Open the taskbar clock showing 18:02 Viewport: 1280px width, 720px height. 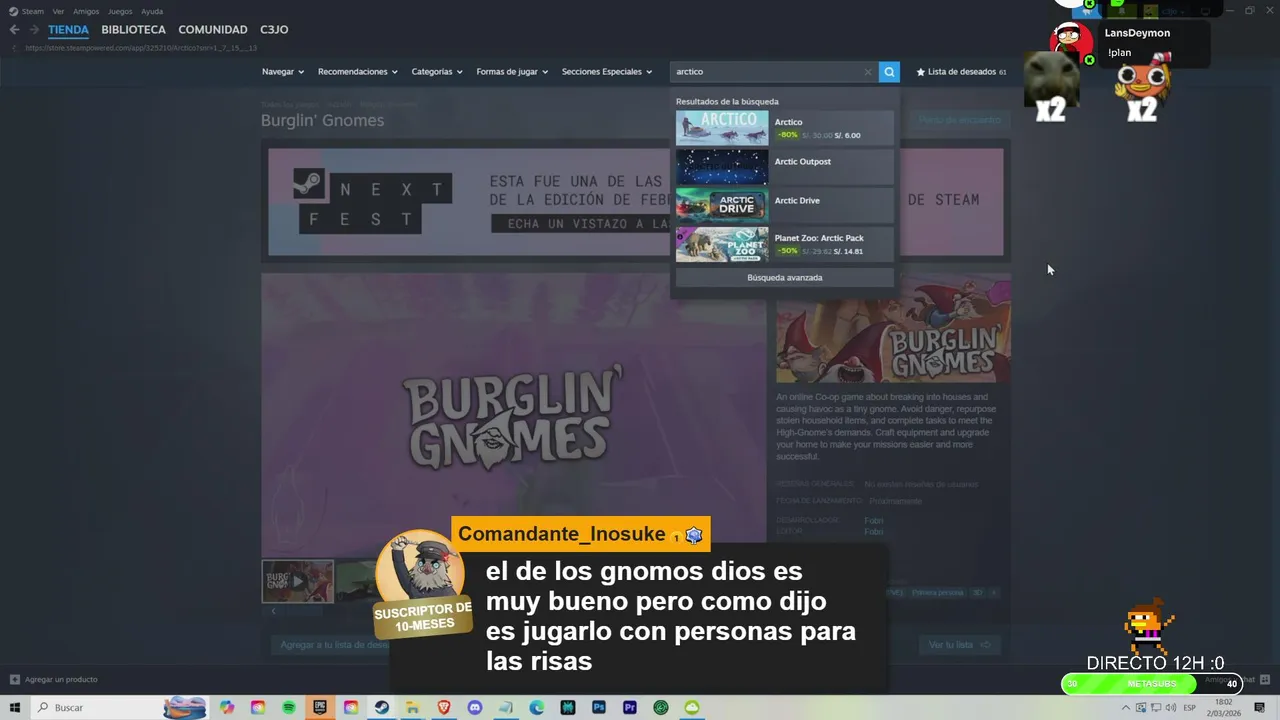tap(1224, 708)
